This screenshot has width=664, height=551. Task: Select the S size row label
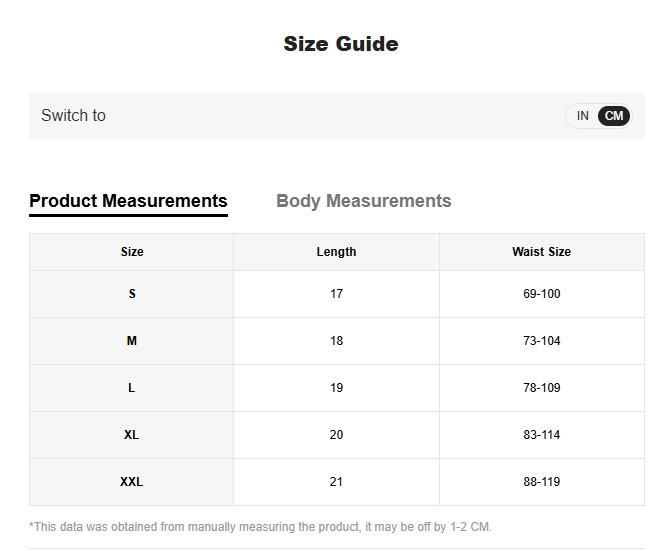click(x=132, y=294)
